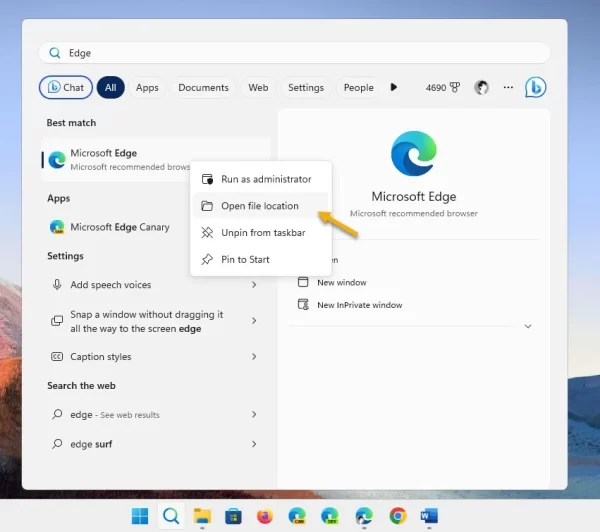
Task: Select Run as administrator
Action: [x=261, y=179]
